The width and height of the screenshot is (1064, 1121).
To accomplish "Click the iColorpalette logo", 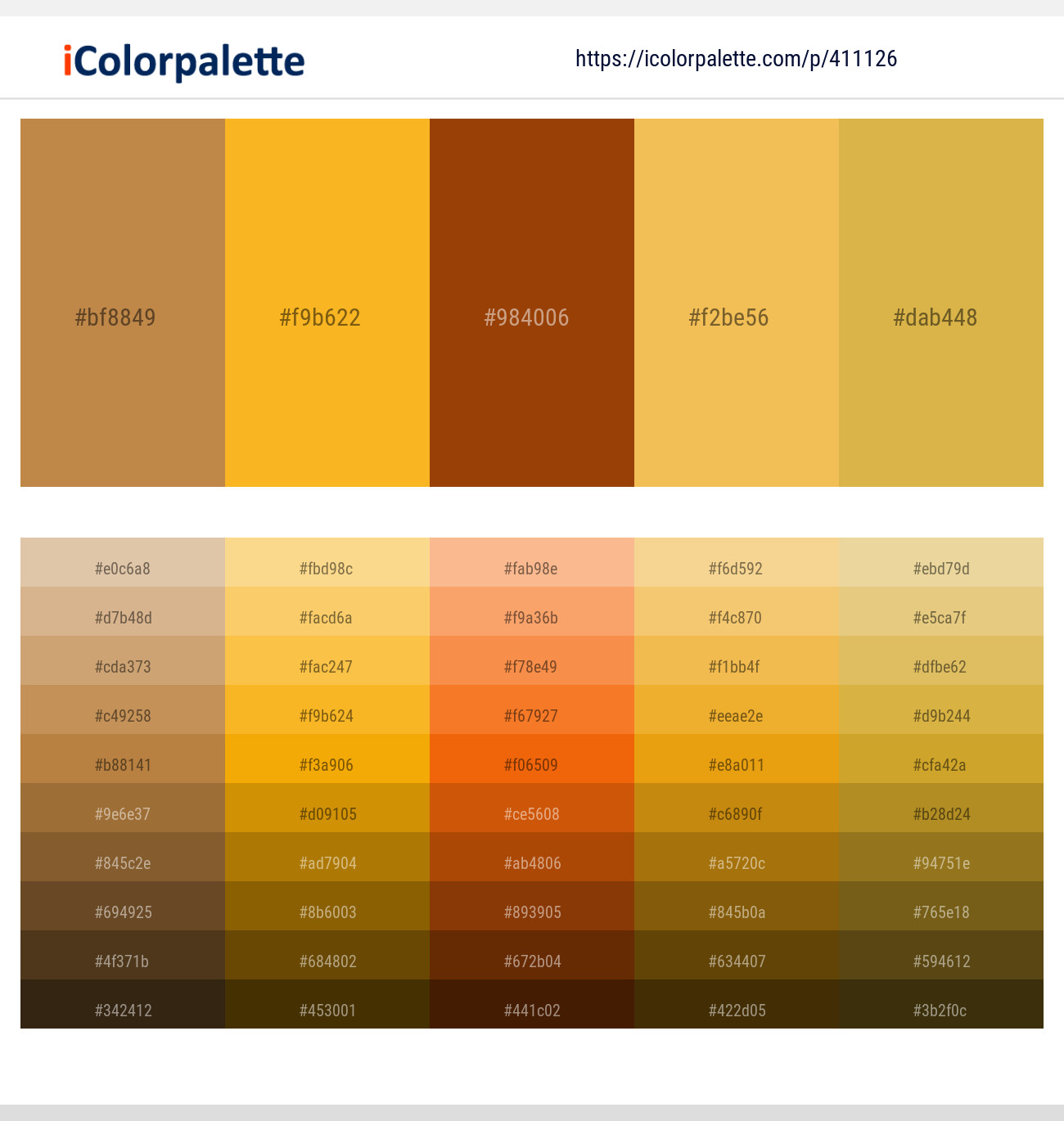I will point(184,61).
